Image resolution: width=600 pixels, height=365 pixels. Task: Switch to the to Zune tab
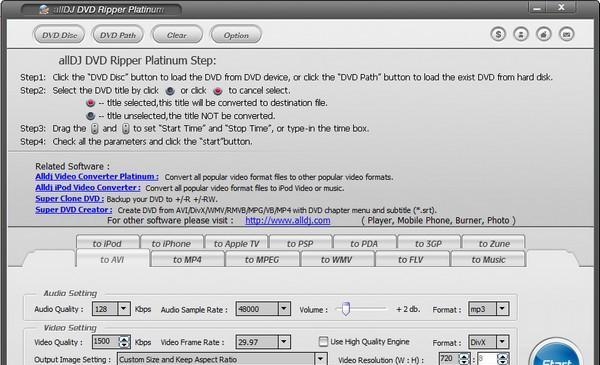[494, 243]
